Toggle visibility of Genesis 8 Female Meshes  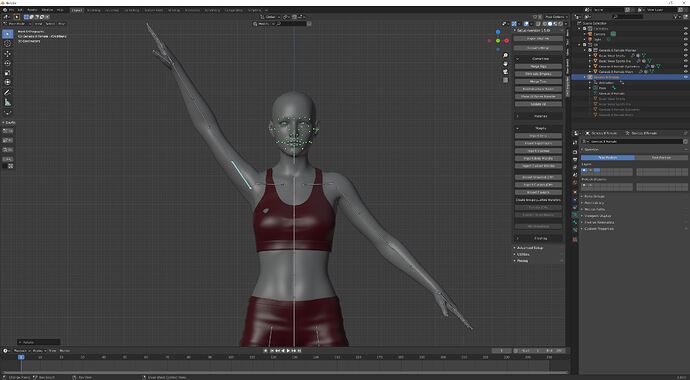pos(686,50)
